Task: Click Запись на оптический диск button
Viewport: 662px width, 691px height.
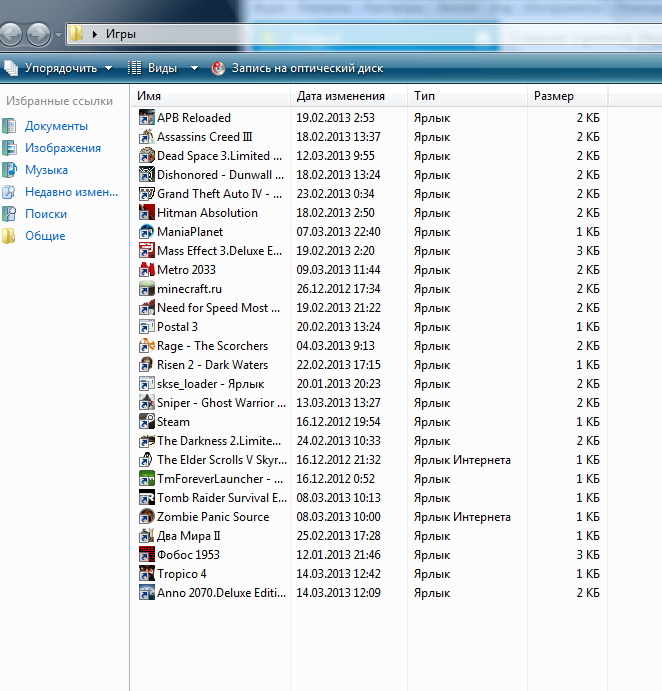Action: click(x=298, y=68)
